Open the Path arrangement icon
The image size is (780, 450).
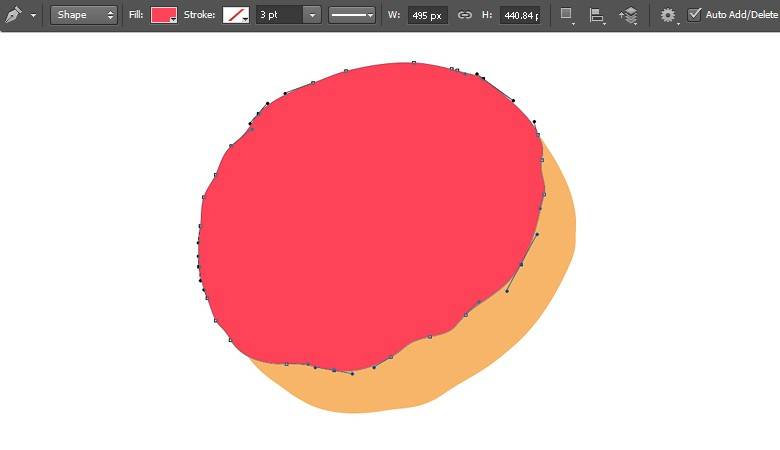[629, 15]
